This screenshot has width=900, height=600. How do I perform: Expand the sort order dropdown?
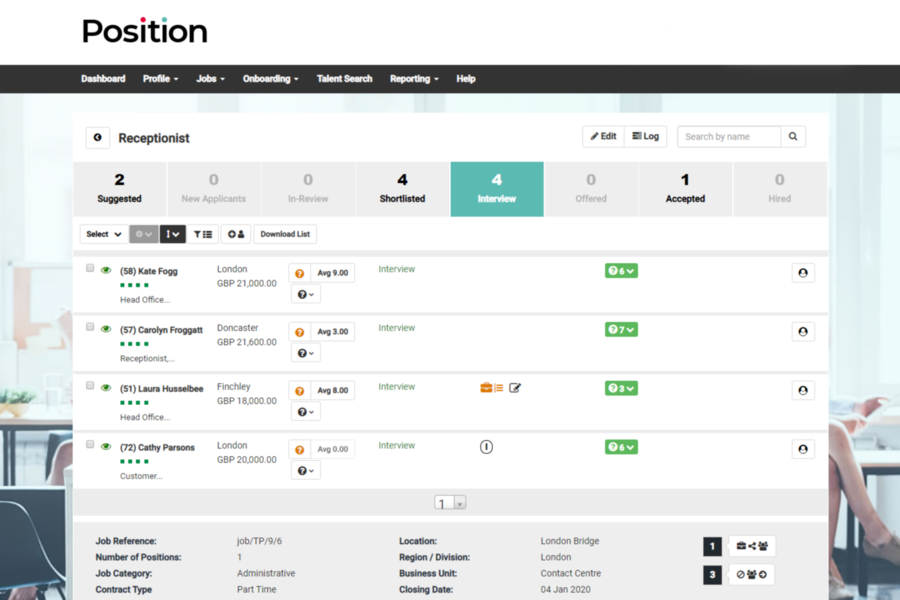click(173, 234)
